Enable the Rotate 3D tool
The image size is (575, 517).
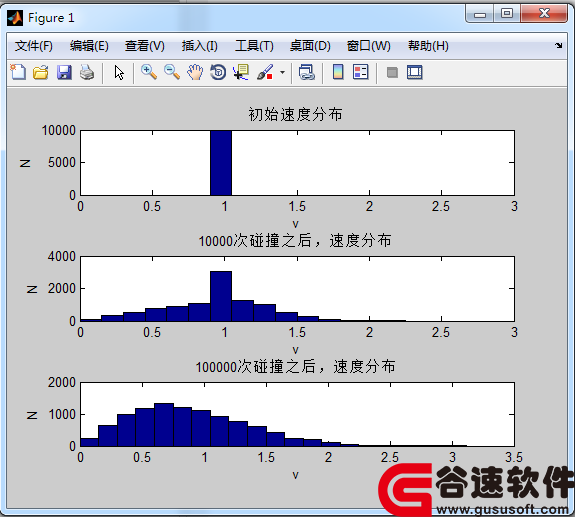[218, 72]
